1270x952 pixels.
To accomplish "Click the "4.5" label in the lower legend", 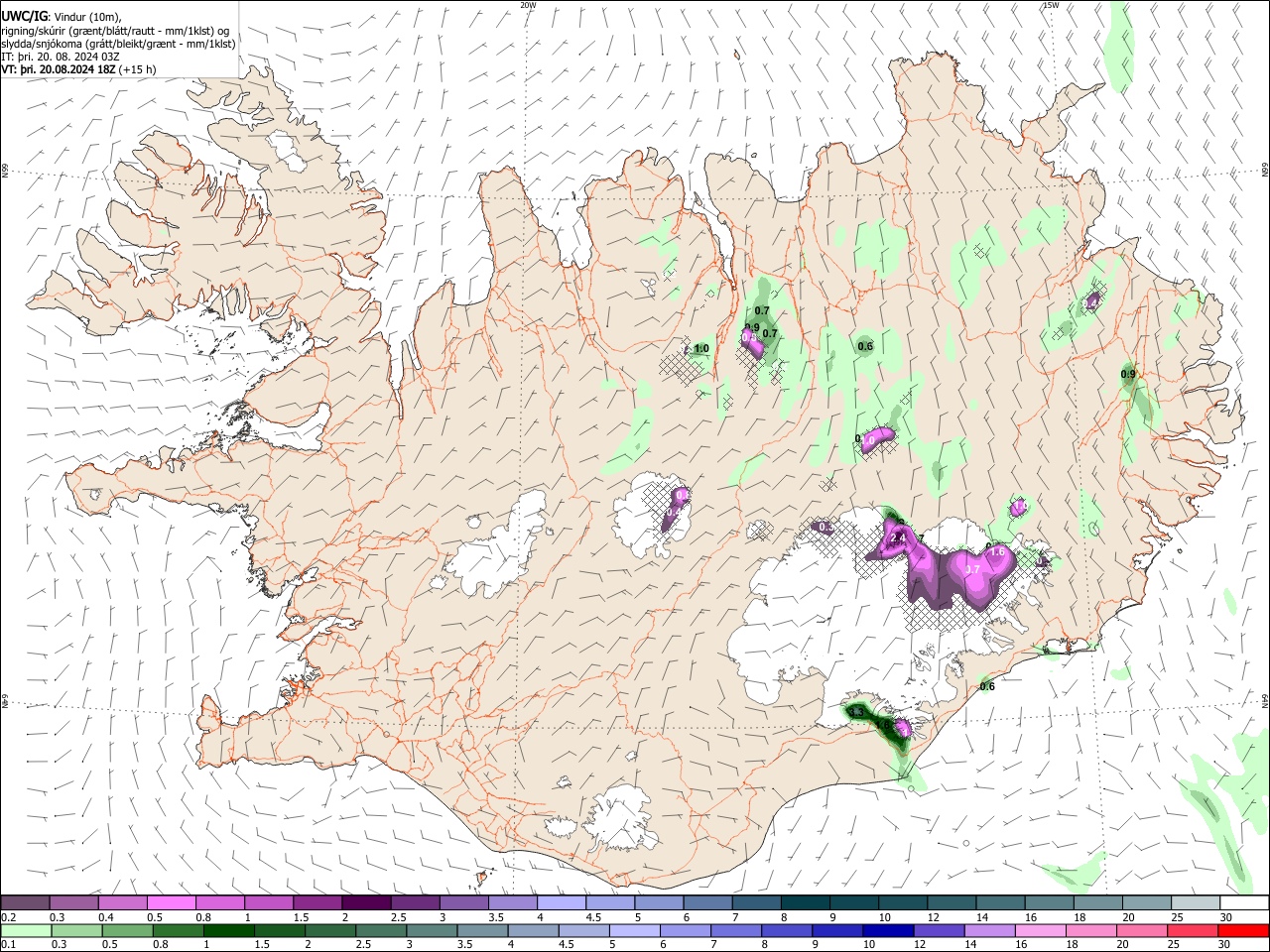I will coord(567,945).
